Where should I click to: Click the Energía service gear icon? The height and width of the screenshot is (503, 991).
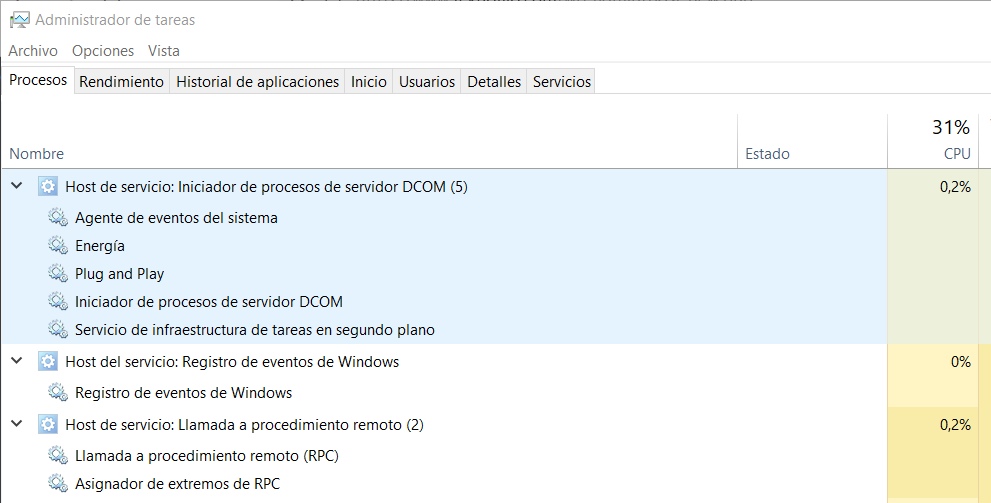pyautogui.click(x=58, y=245)
